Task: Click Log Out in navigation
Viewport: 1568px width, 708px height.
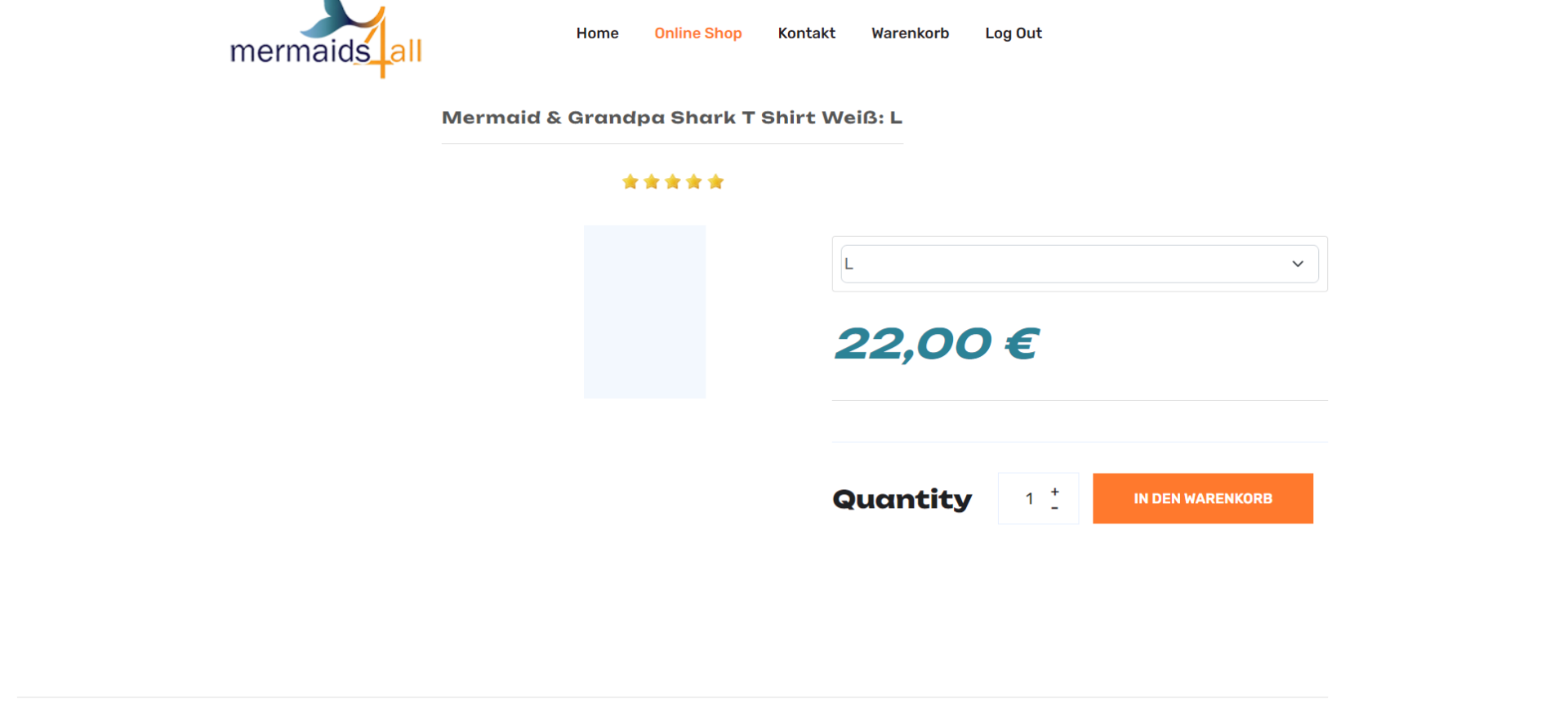Action: [1013, 33]
